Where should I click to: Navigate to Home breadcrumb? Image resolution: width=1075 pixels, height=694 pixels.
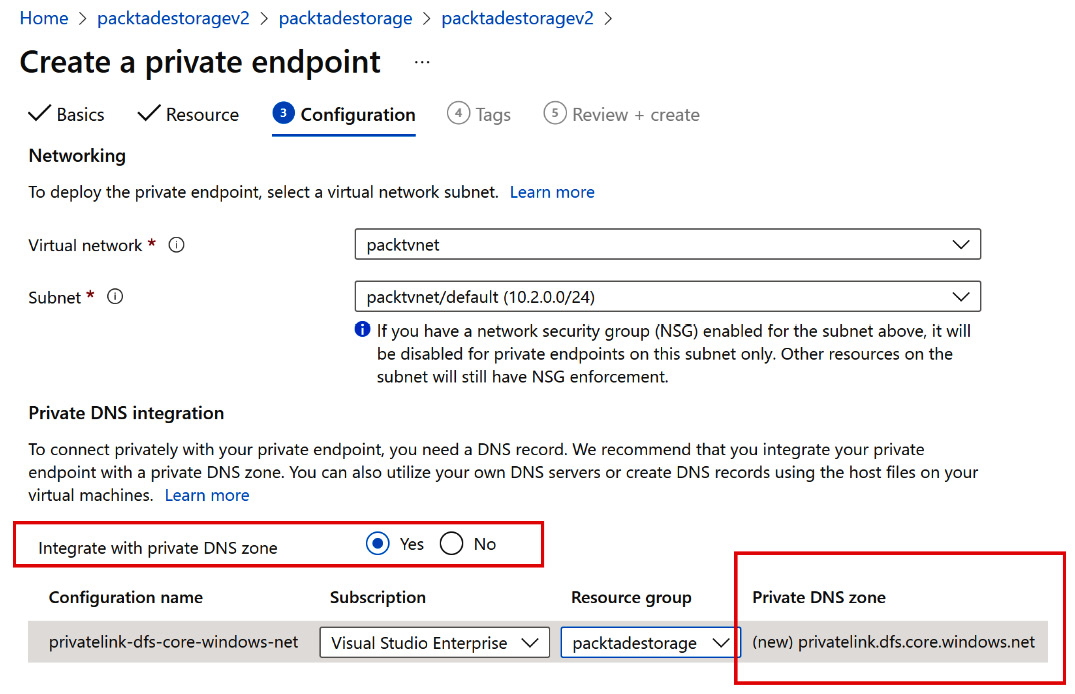pos(44,18)
